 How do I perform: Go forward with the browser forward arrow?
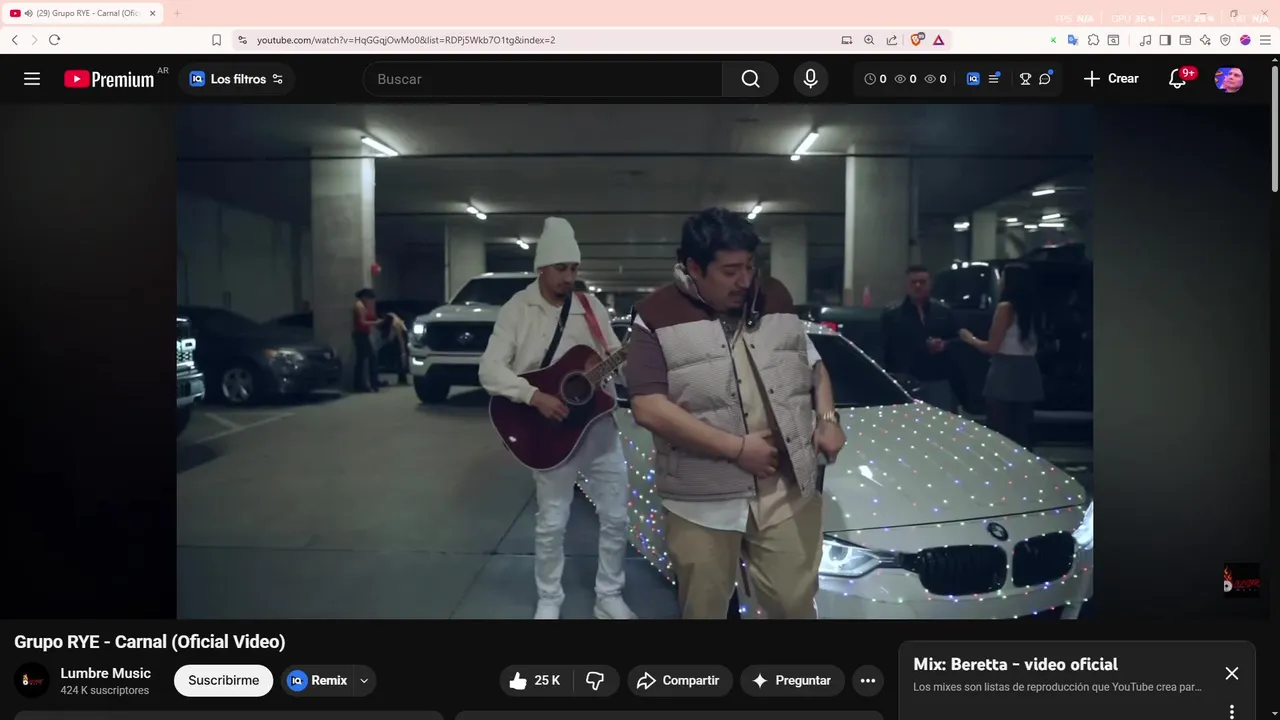(34, 40)
